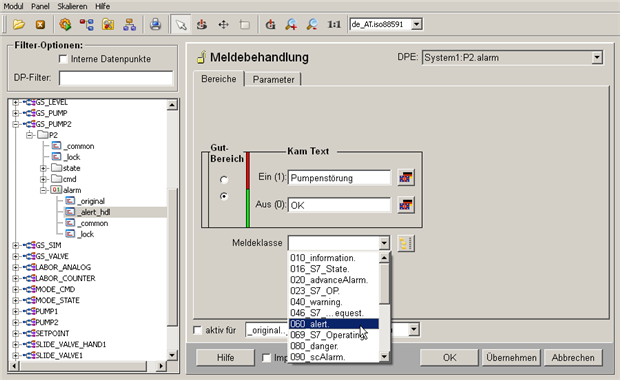Image resolution: width=620 pixels, height=380 pixels.
Task: Choose 010_information. from the list
Action: (x=334, y=258)
